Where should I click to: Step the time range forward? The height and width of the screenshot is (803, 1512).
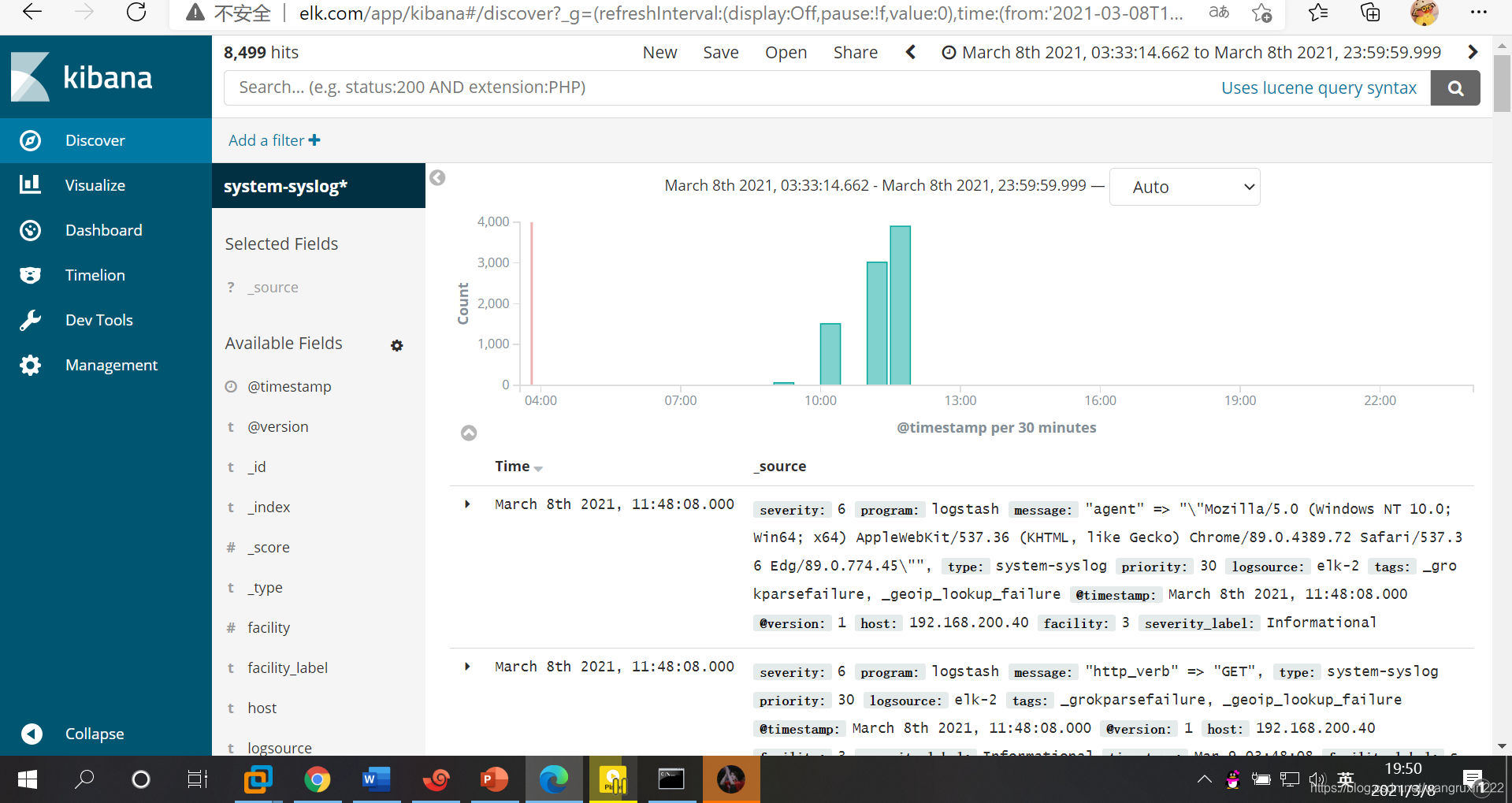(x=1473, y=52)
